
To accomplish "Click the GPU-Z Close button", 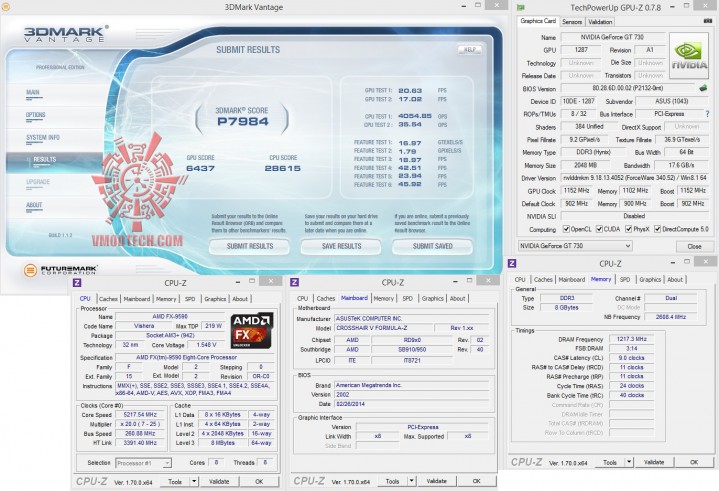I will [694, 246].
